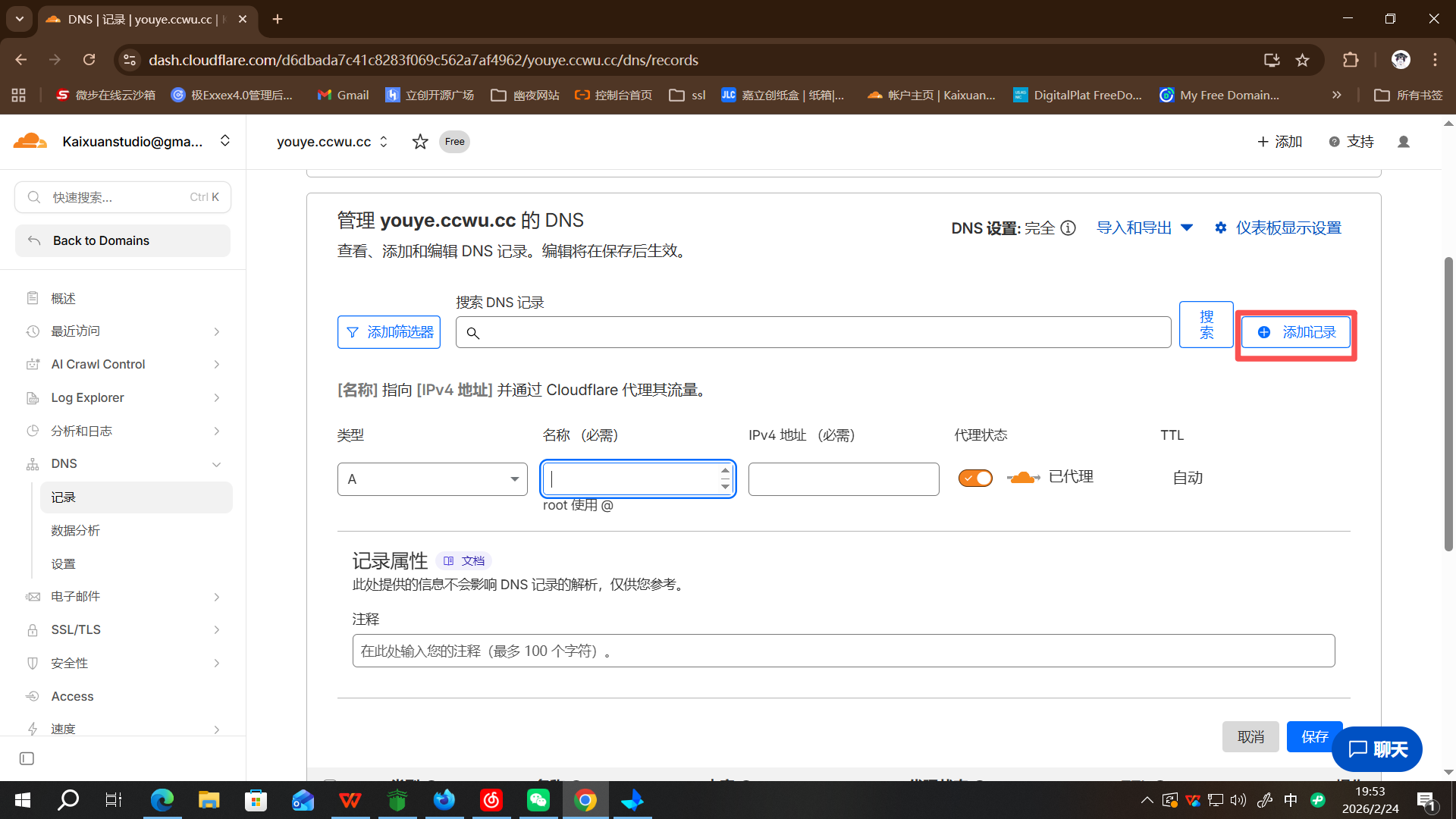The image size is (1456, 819).
Task: Click the Back to Domains arrow
Action: click(x=34, y=240)
